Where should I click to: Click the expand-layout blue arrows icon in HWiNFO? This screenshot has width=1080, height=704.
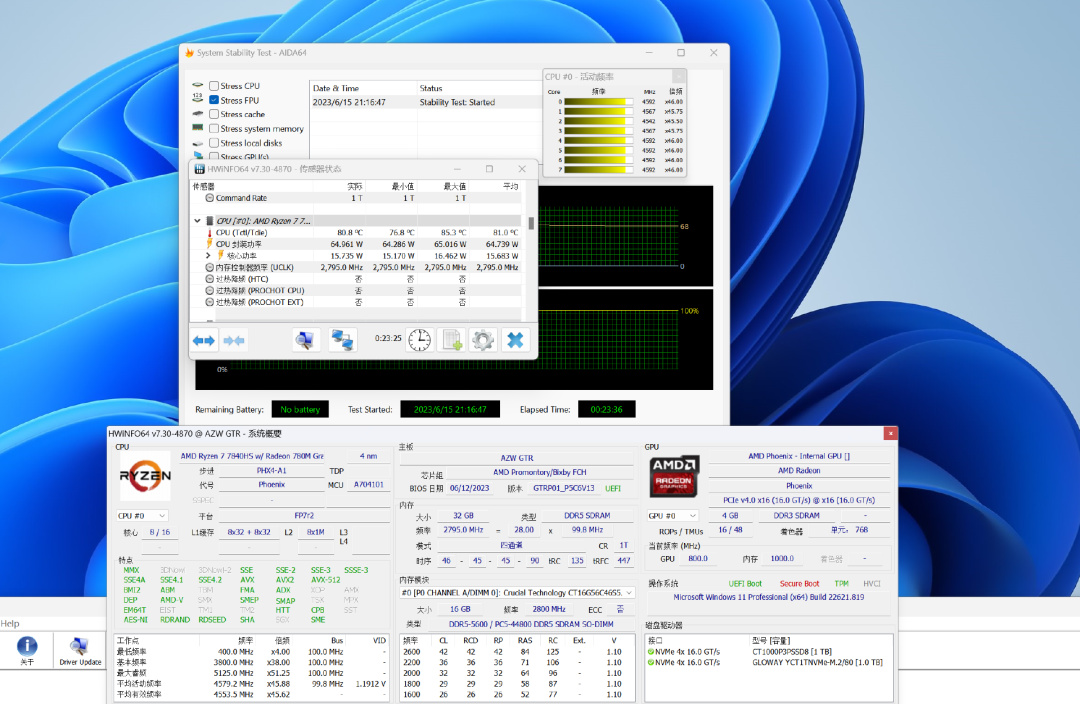pyautogui.click(x=204, y=340)
